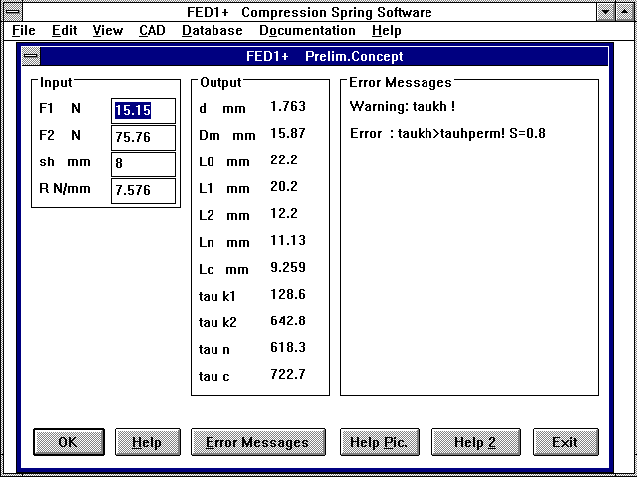Open the Documentation menu
This screenshot has height=478, width=637.
pos(307,31)
